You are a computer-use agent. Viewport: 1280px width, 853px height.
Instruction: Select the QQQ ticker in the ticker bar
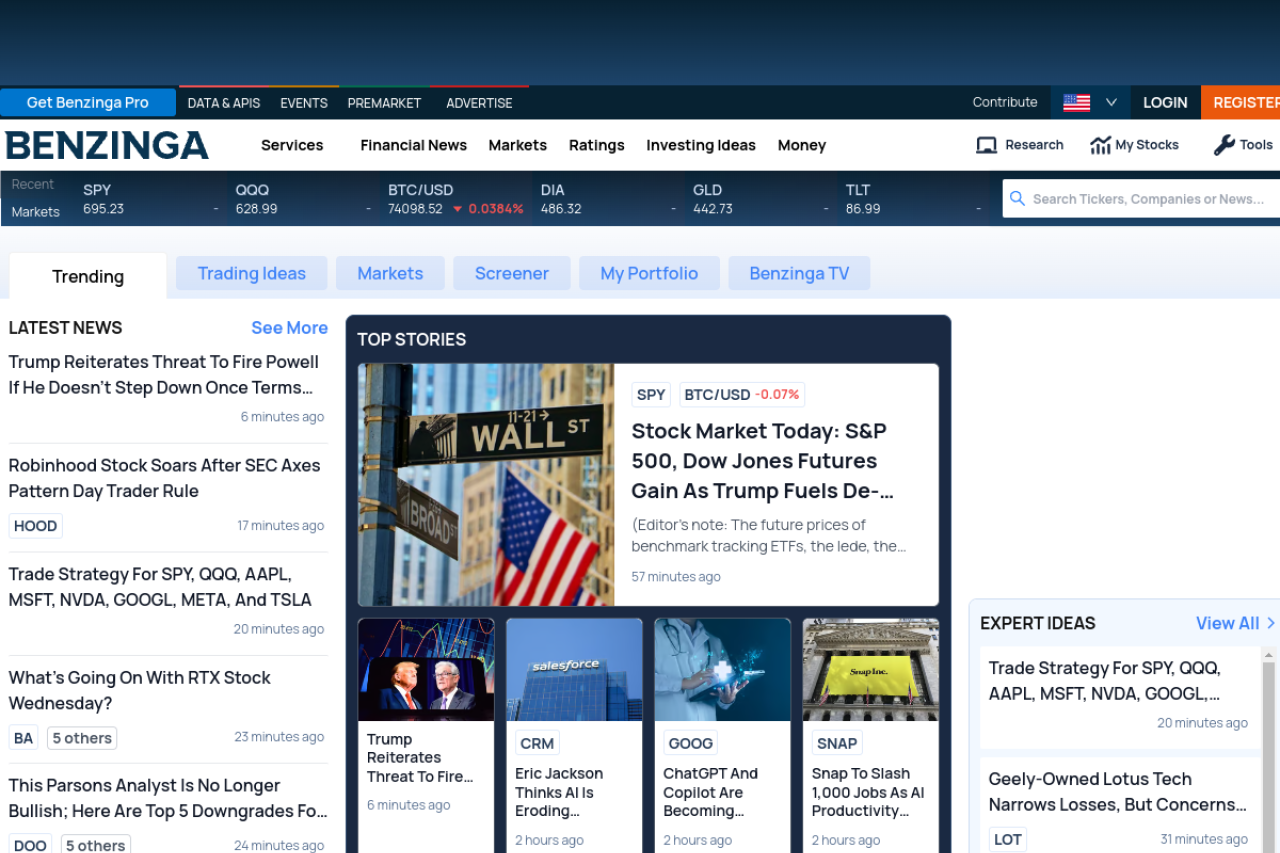pyautogui.click(x=303, y=199)
